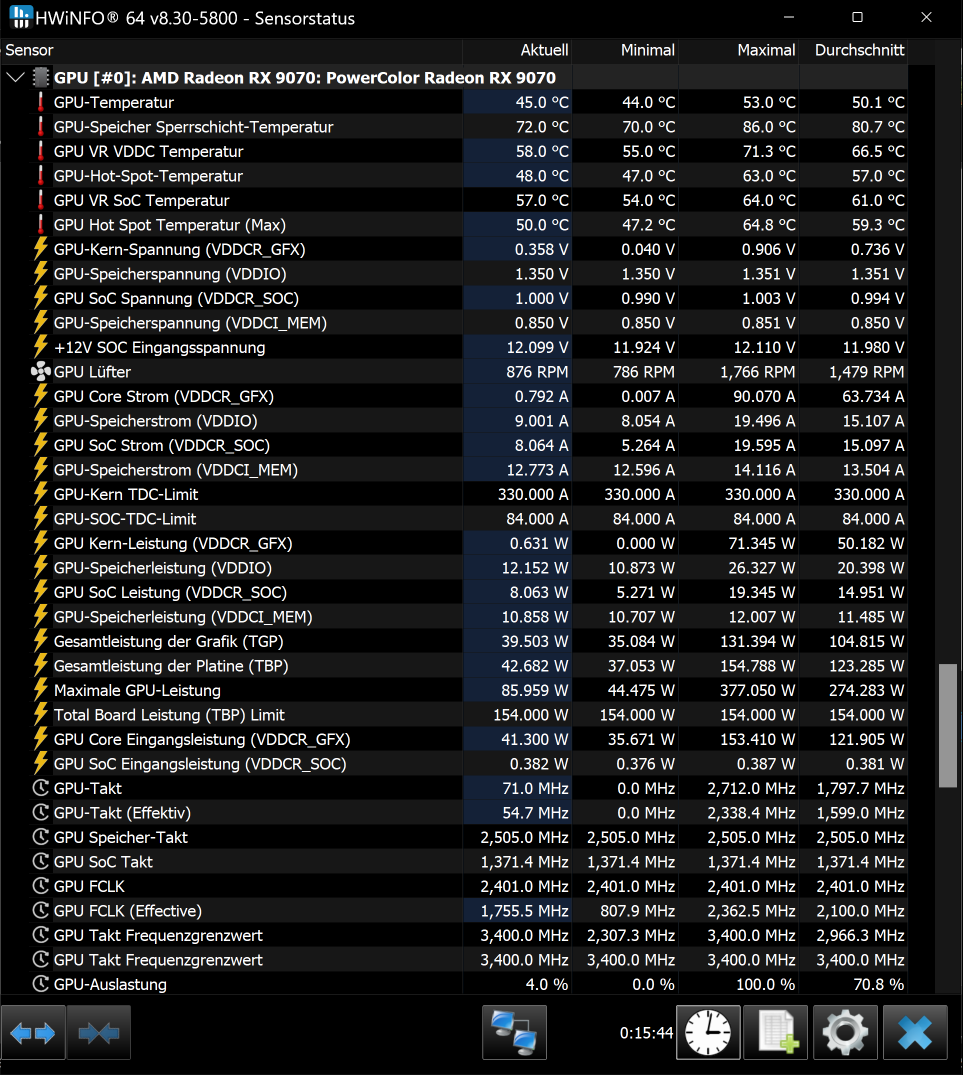Open sensor settings gear button
The width and height of the screenshot is (963, 1075).
click(845, 1032)
